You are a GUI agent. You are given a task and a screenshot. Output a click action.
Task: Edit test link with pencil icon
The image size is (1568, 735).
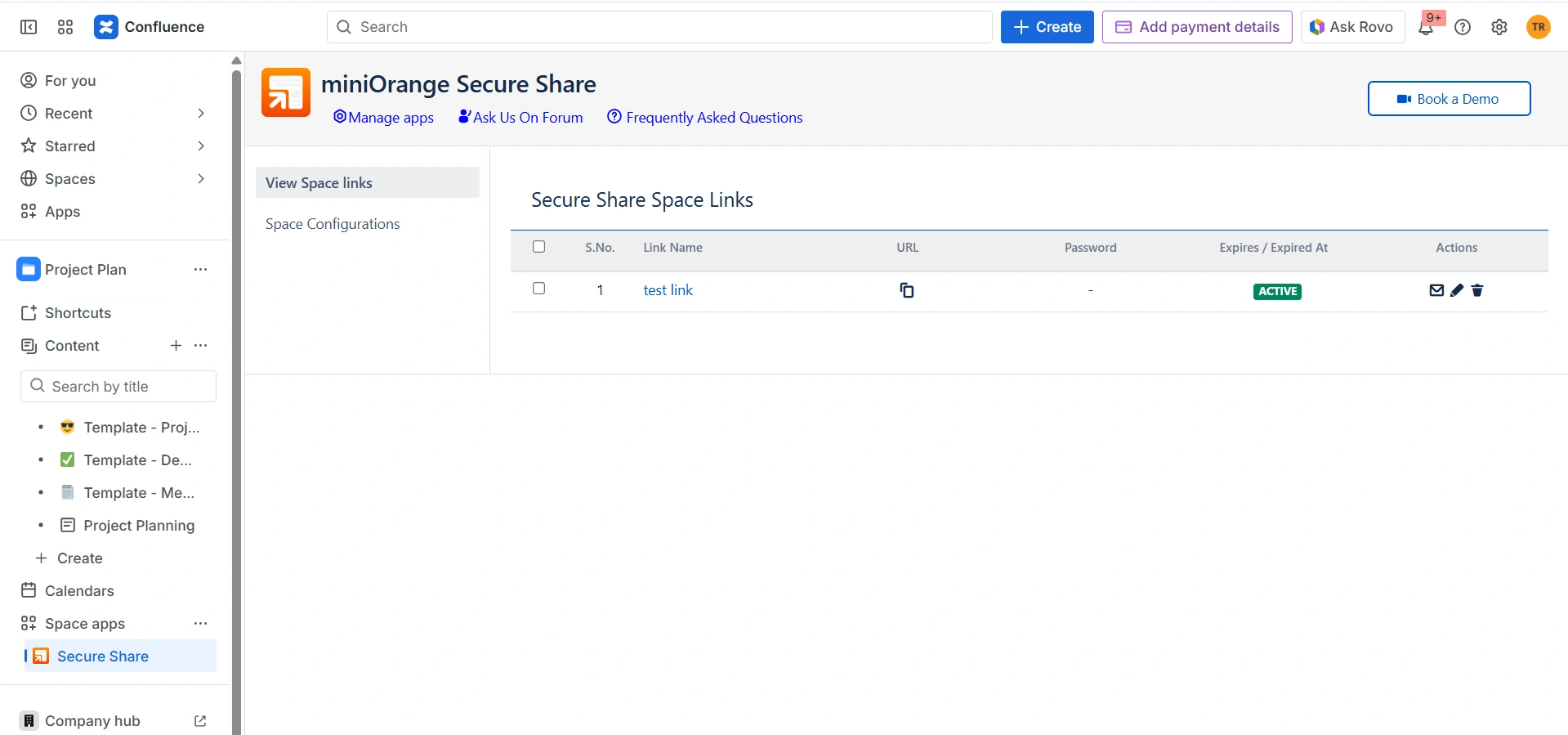[1457, 290]
